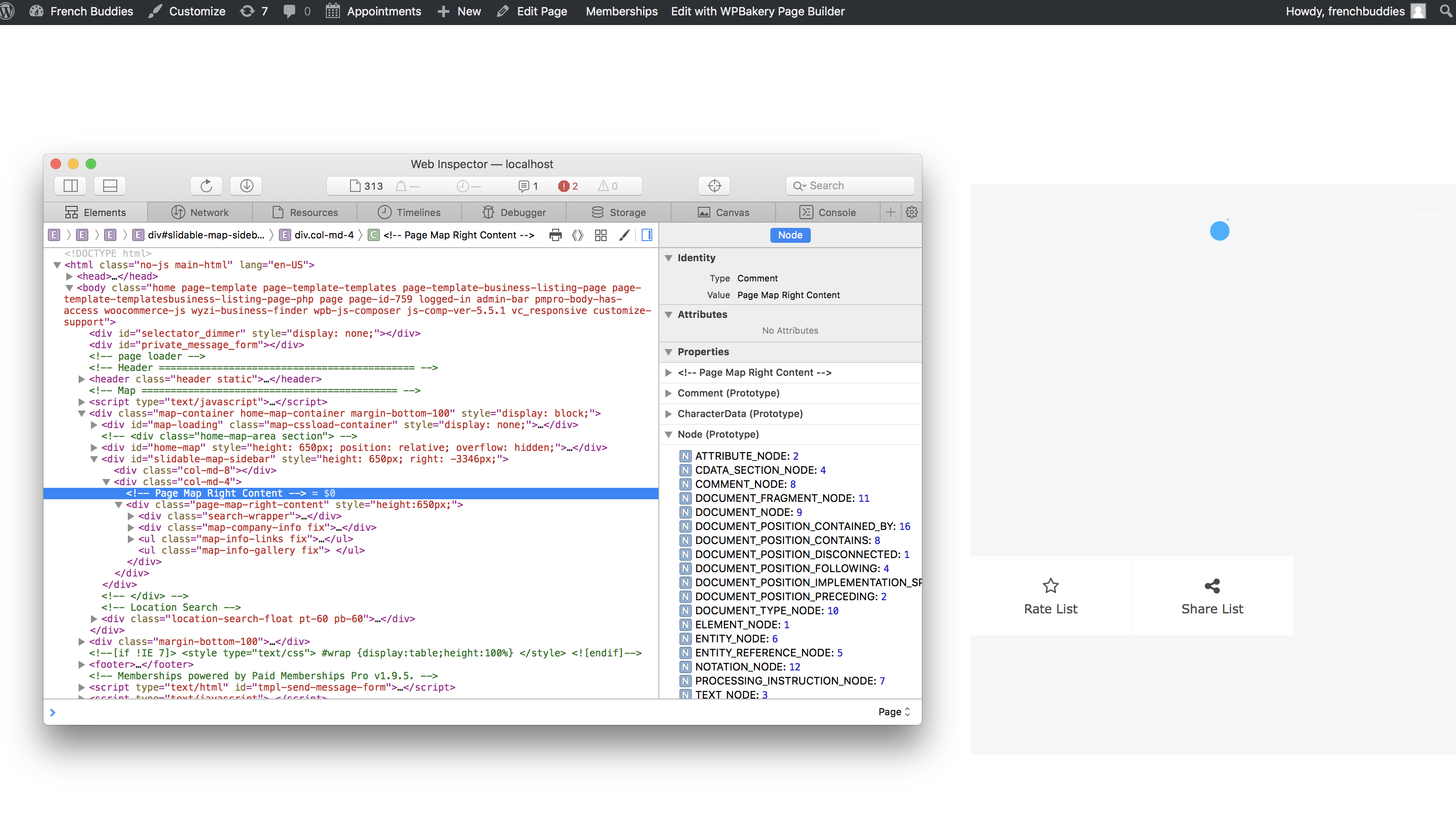Expand the Comment Prototype property

[x=669, y=393]
